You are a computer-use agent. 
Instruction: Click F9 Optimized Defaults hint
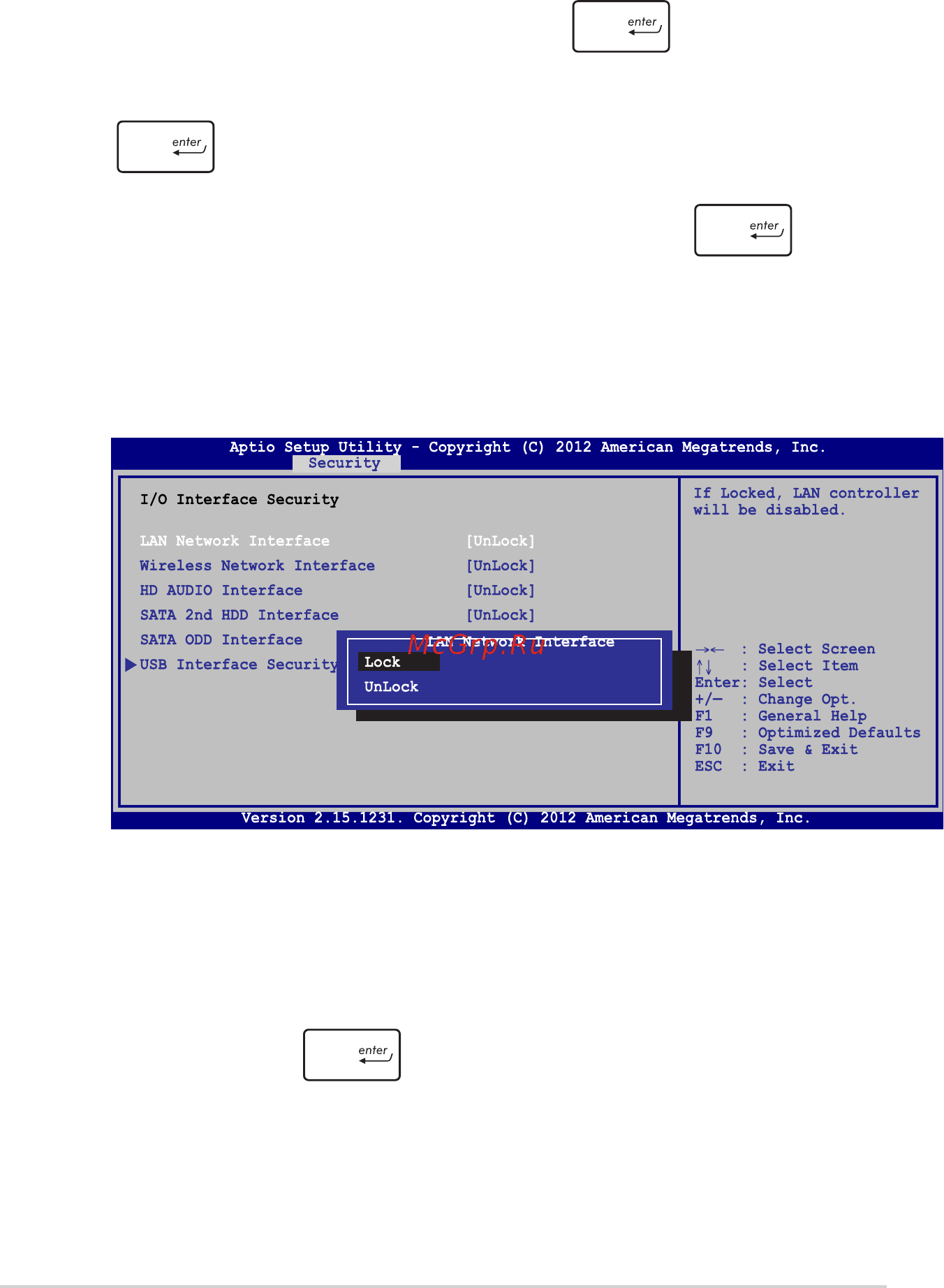coord(808,733)
